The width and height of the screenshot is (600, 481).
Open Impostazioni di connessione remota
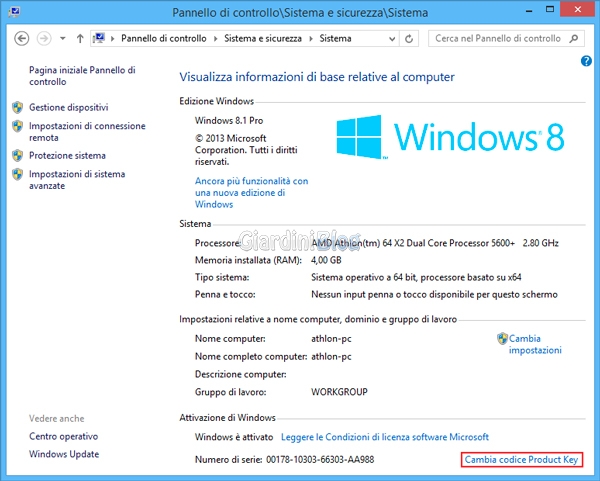tap(87, 132)
